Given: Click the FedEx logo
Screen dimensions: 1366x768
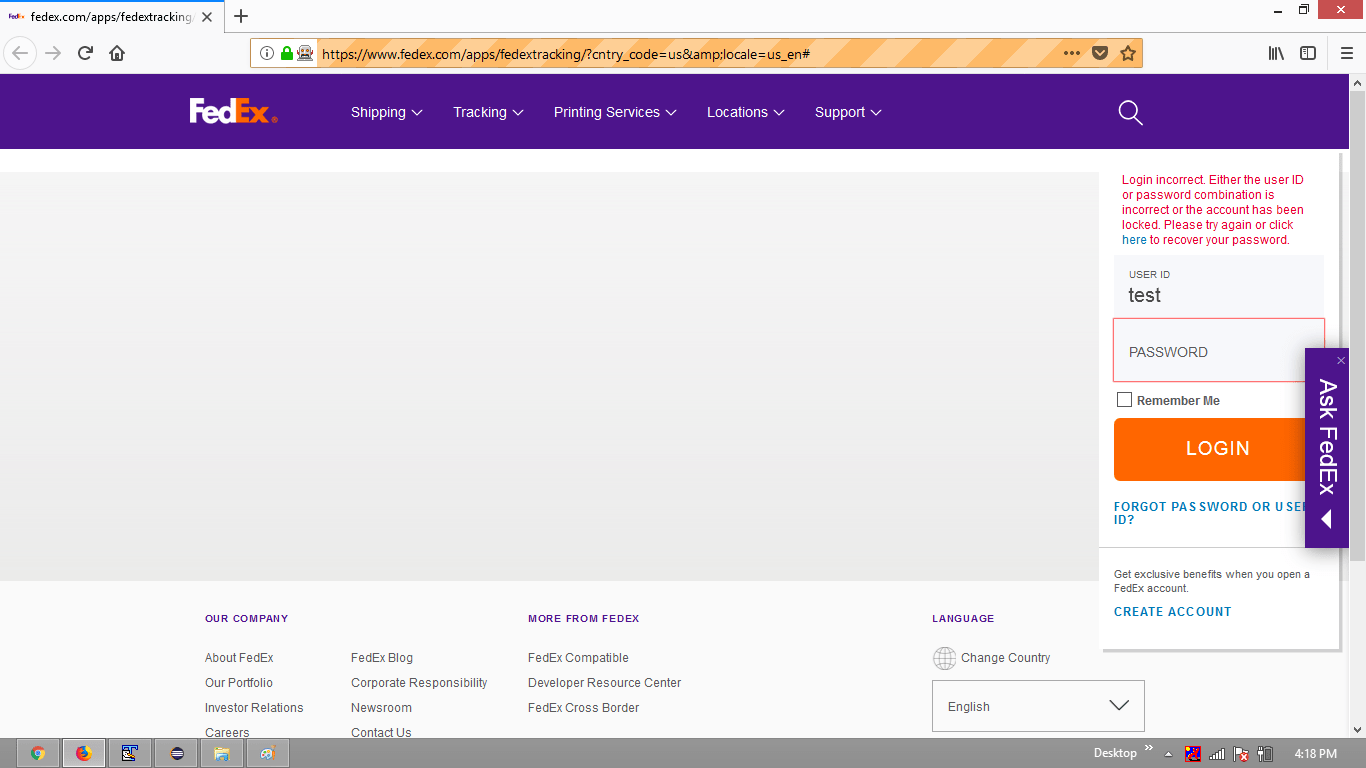Looking at the screenshot, I should pos(233,111).
